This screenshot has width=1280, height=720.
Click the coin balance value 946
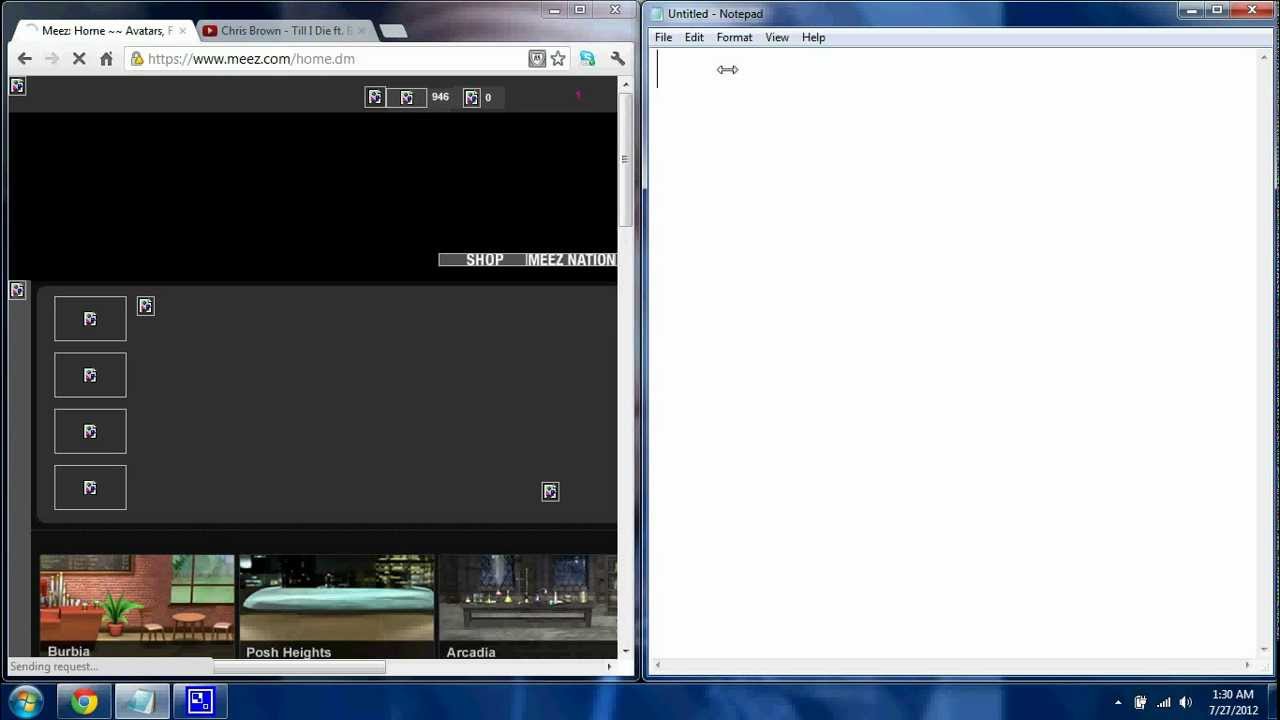click(x=440, y=97)
